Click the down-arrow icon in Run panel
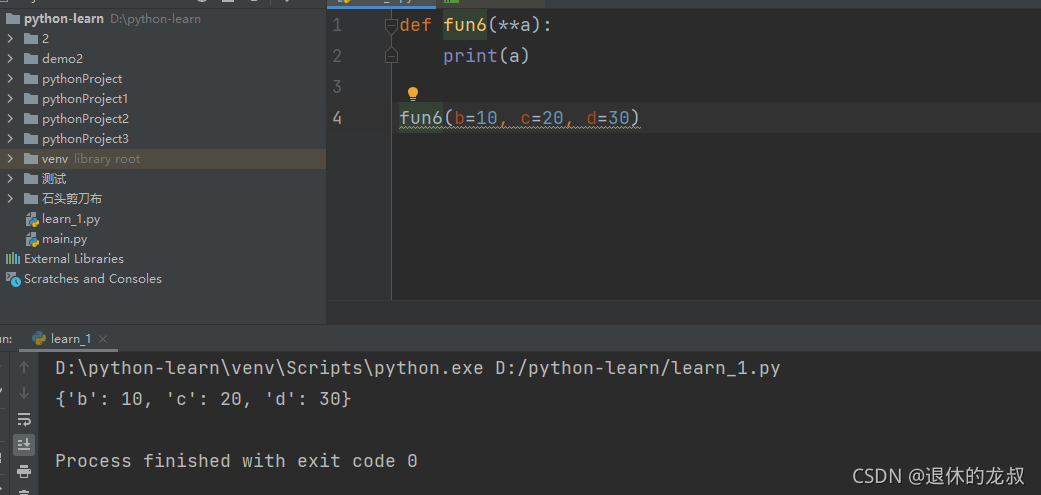 [x=24, y=393]
